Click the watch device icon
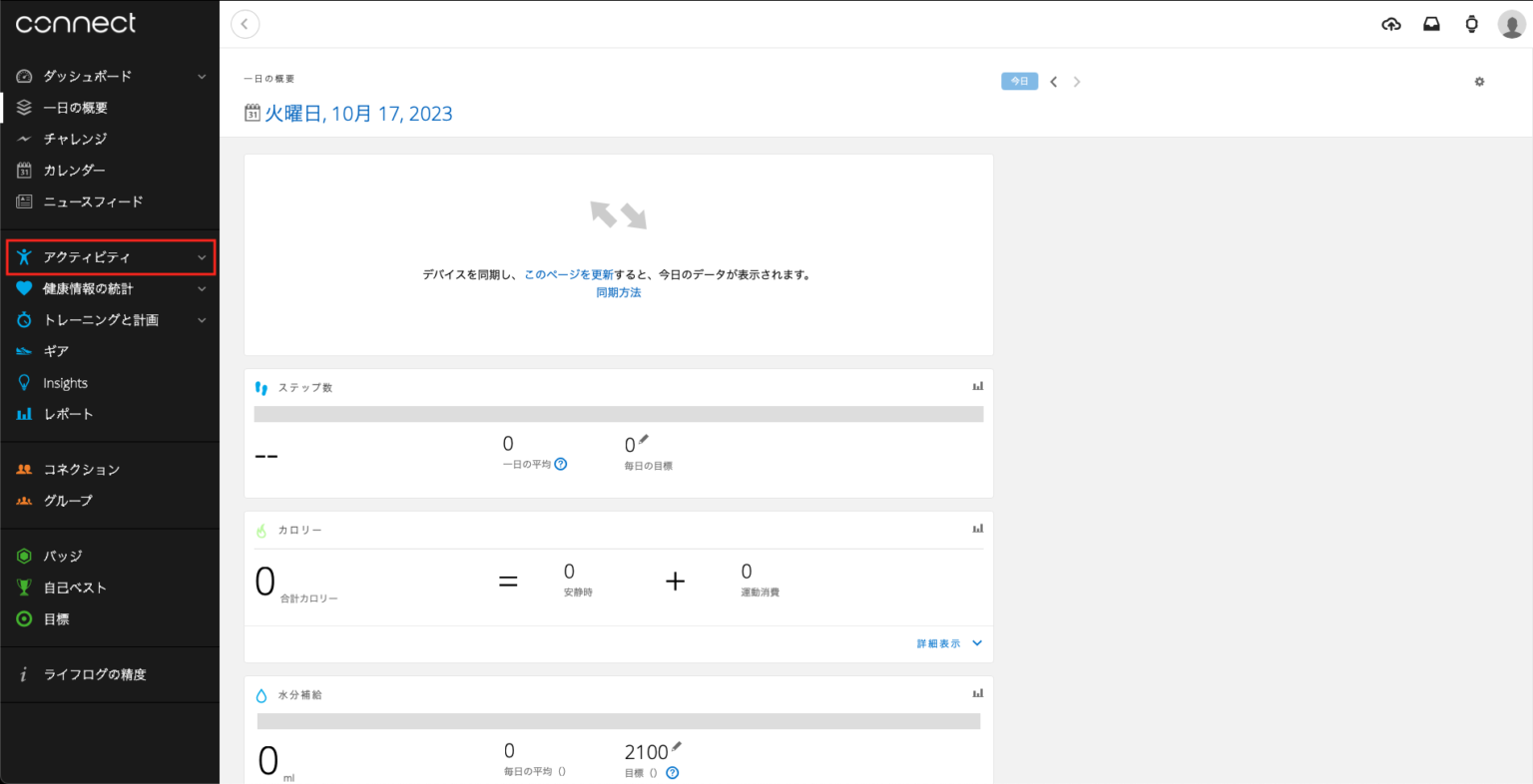 coord(1471,24)
